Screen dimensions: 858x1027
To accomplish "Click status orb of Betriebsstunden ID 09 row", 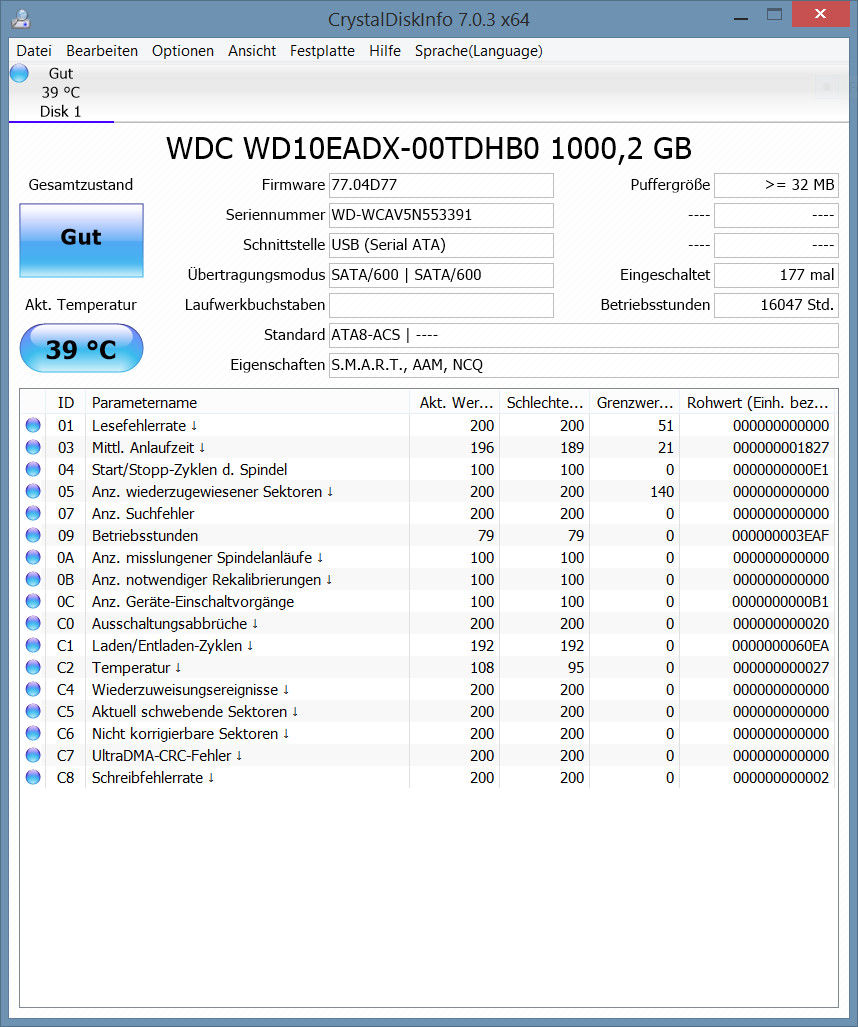I will tap(33, 535).
